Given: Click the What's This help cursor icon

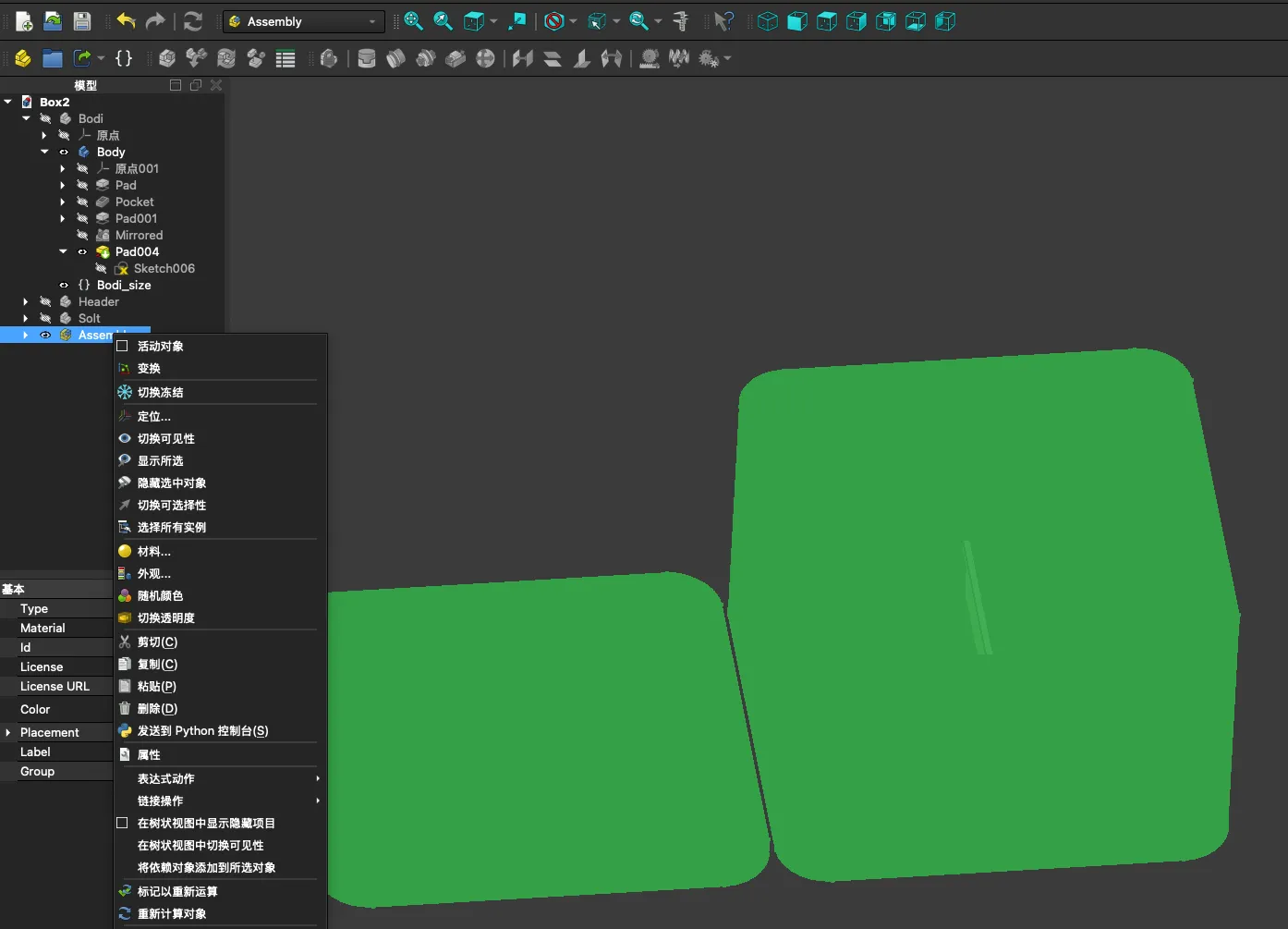Looking at the screenshot, I should click(x=723, y=21).
